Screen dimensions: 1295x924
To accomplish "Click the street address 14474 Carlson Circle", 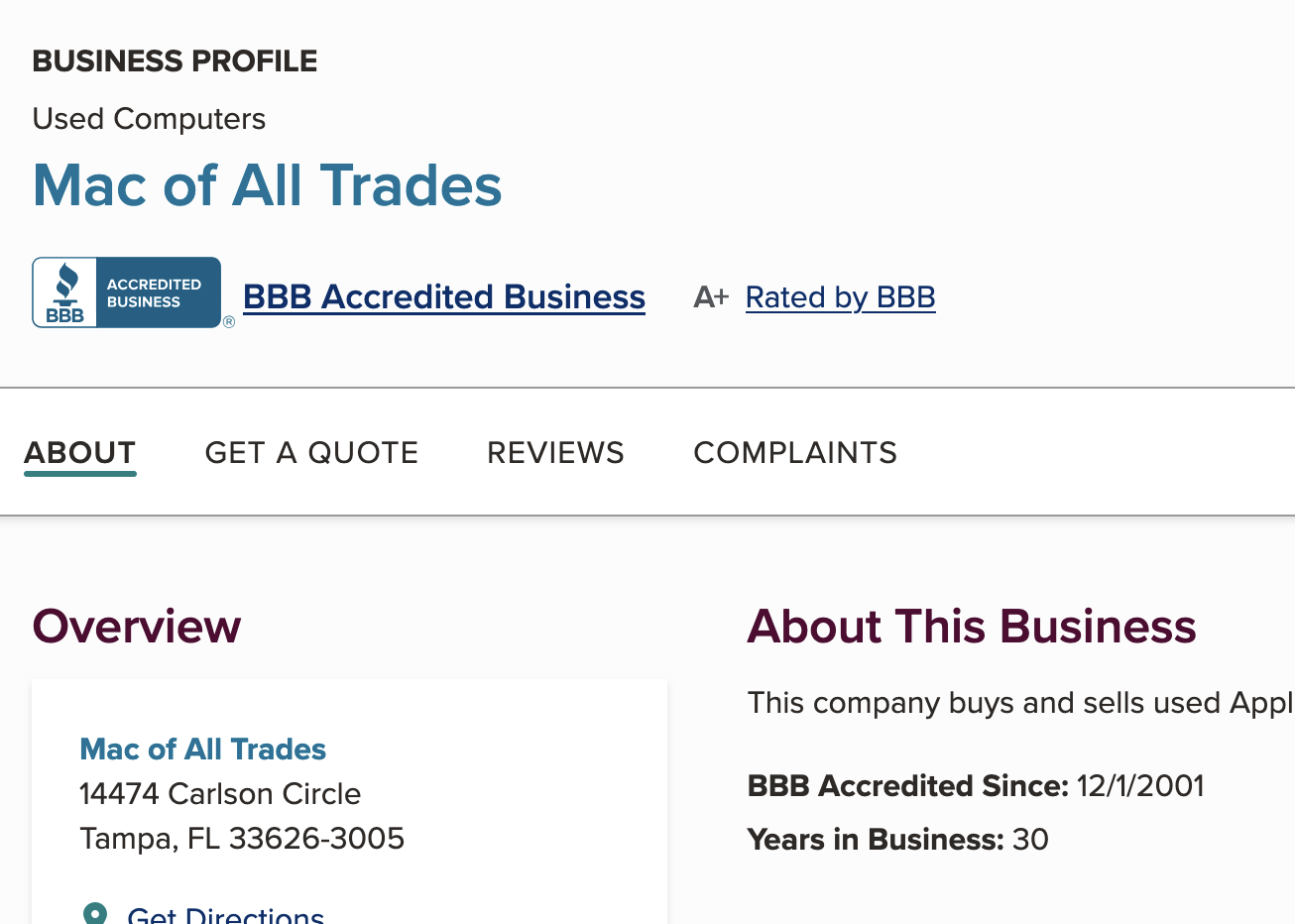I will (220, 794).
